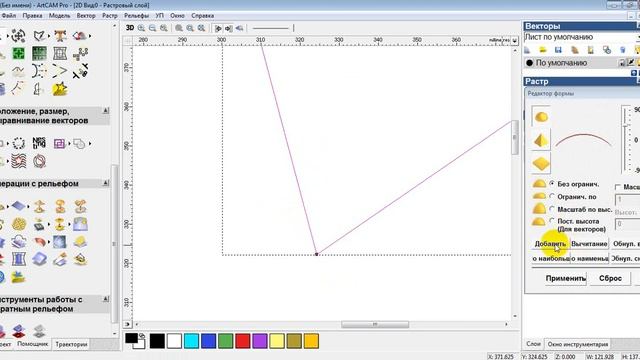Switch to the Слои tab
The width and height of the screenshot is (640, 360).
coord(533,344)
